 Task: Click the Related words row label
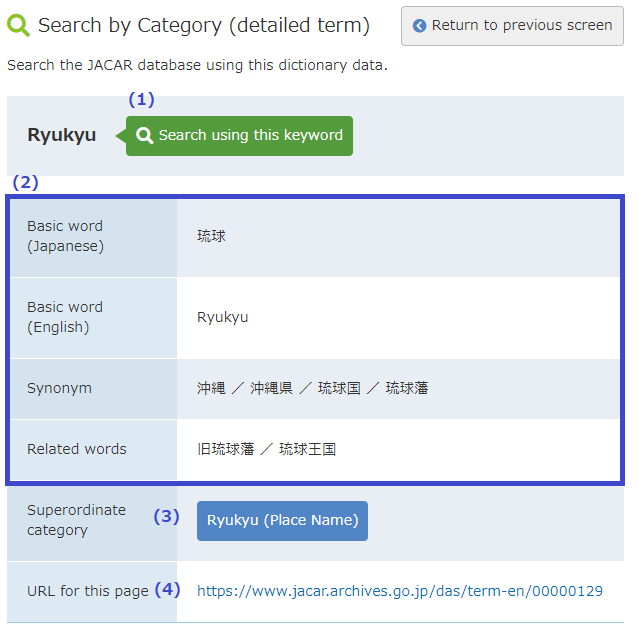pyautogui.click(x=77, y=449)
